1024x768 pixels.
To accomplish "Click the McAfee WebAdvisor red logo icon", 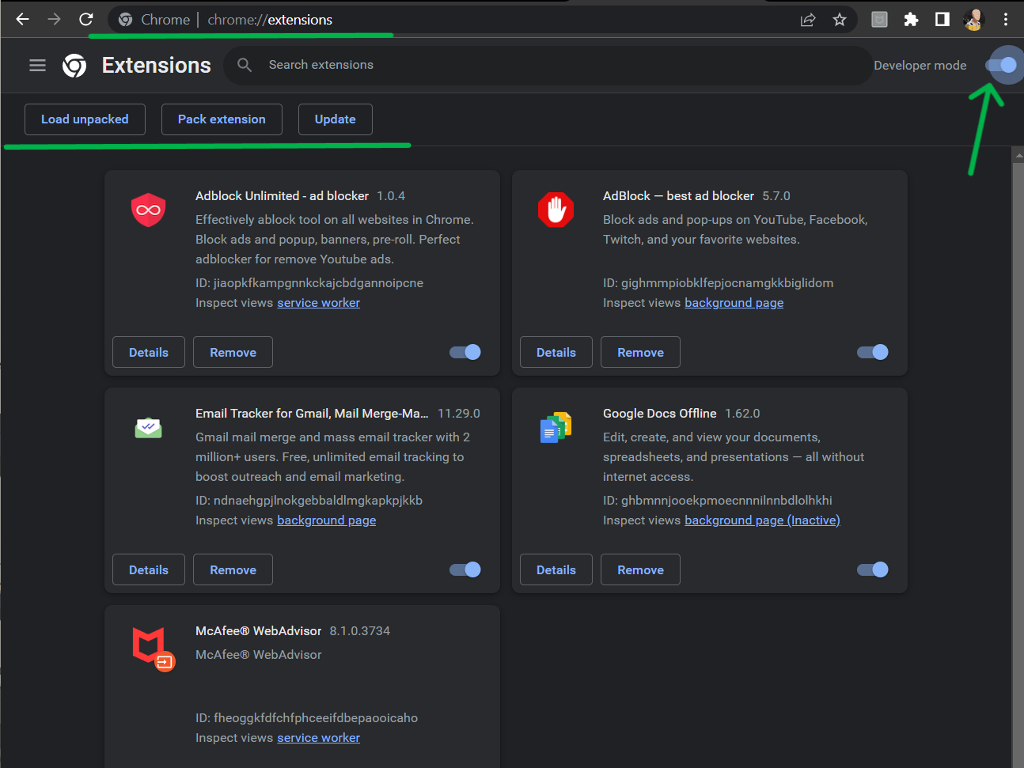I will coord(153,649).
